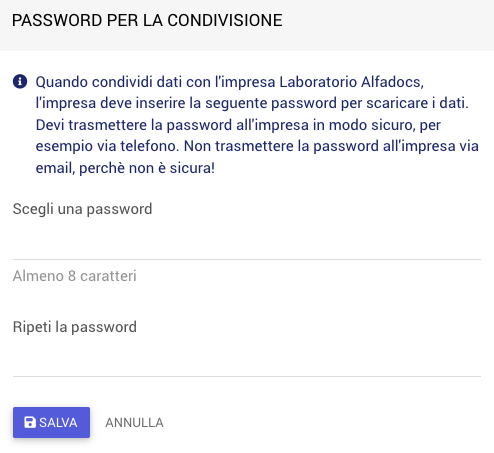494x453 pixels.
Task: Click the 'Laboratorio Alfadocs' name in the message
Action: coord(351,82)
